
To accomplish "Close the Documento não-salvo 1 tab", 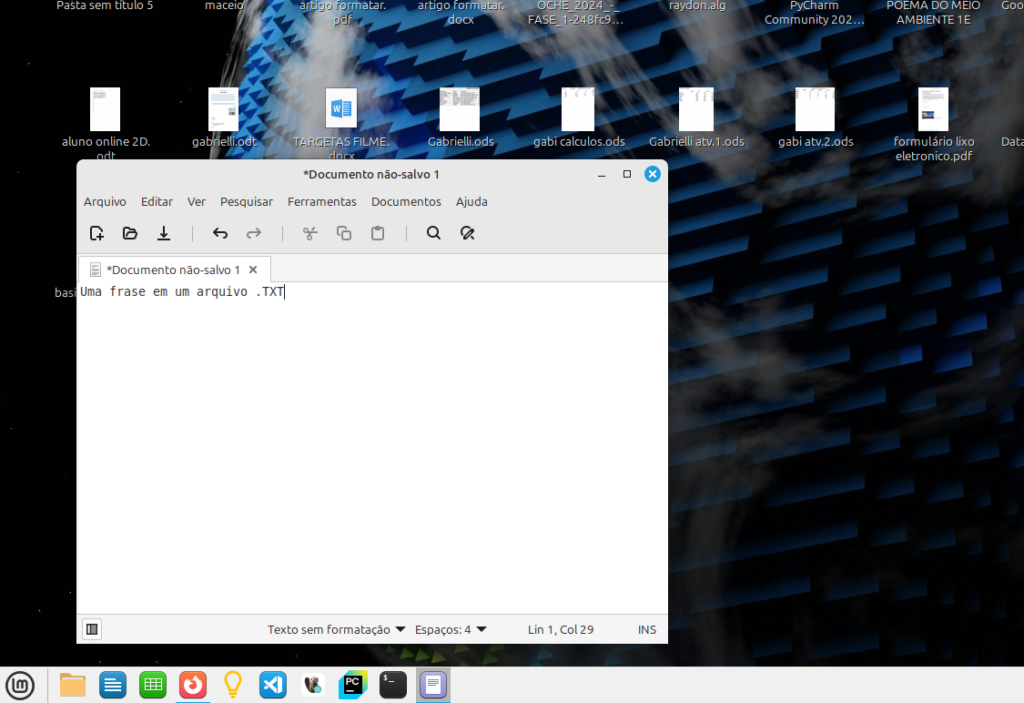I will (253, 270).
